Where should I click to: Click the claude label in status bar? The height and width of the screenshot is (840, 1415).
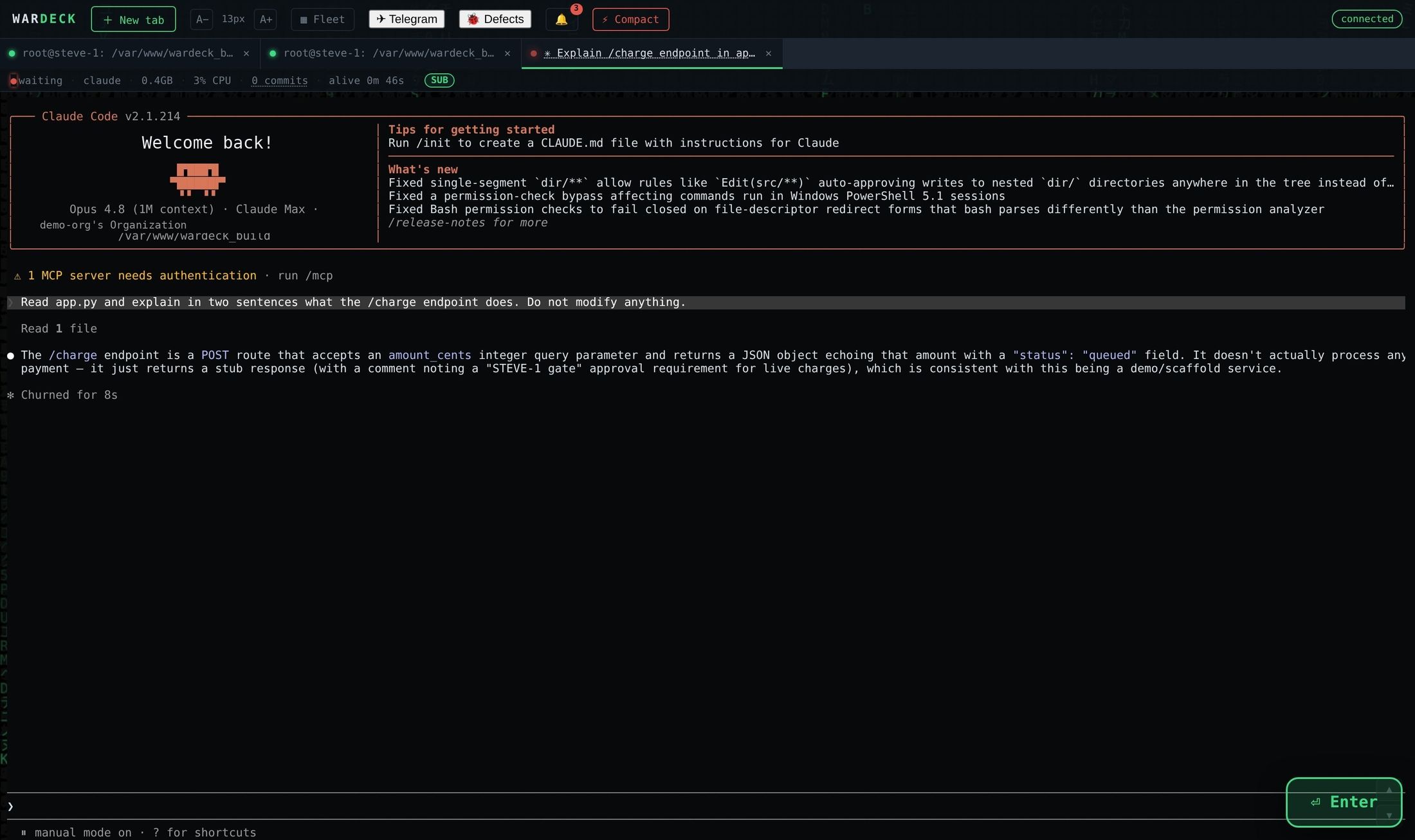click(102, 80)
